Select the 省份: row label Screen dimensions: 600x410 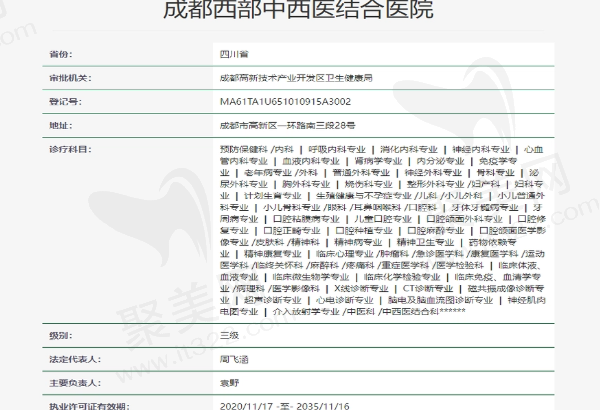[x=61, y=54]
